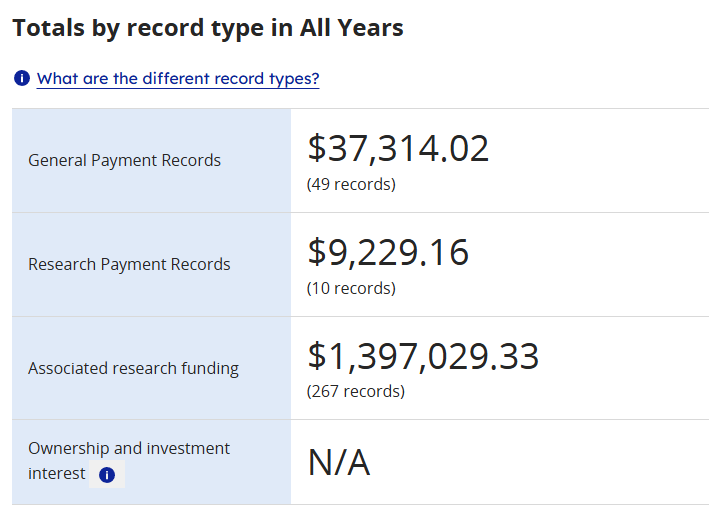Click the $9,229.16 amount
This screenshot has height=513, width=717.
[388, 252]
